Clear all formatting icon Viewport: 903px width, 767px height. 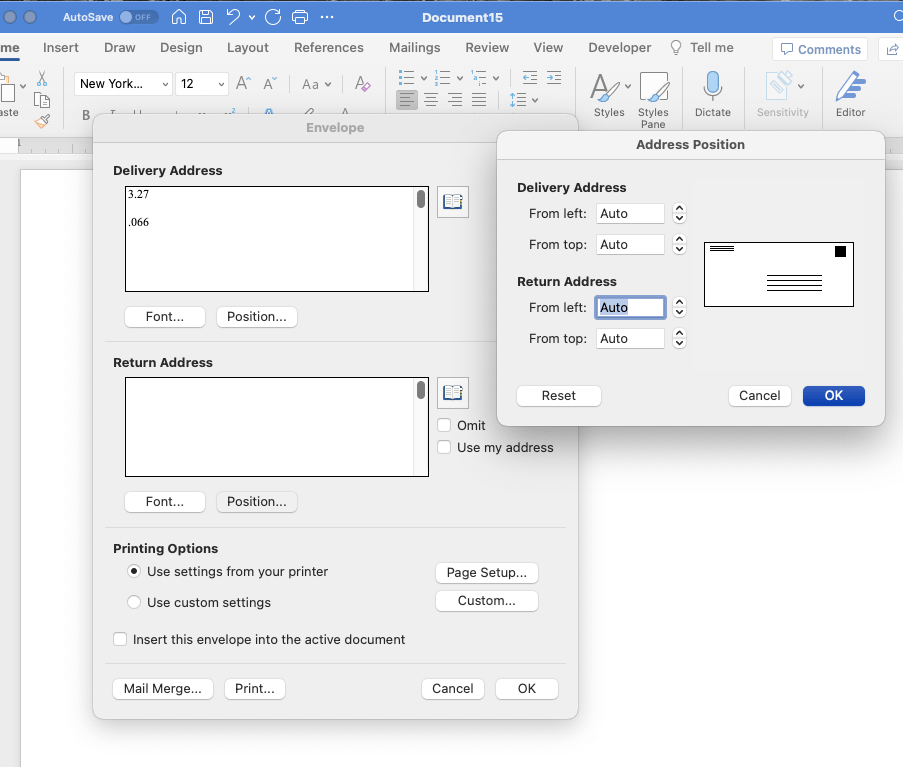point(362,83)
